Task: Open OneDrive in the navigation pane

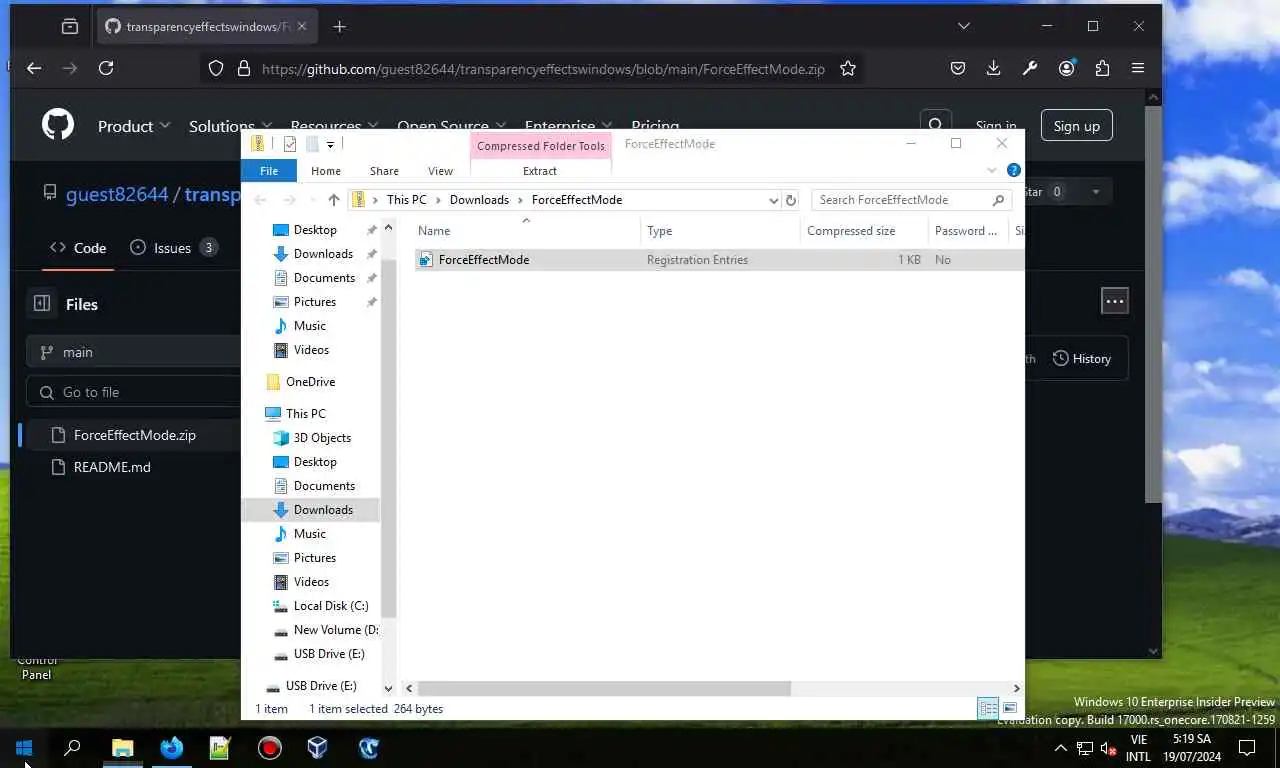Action: coord(310,382)
